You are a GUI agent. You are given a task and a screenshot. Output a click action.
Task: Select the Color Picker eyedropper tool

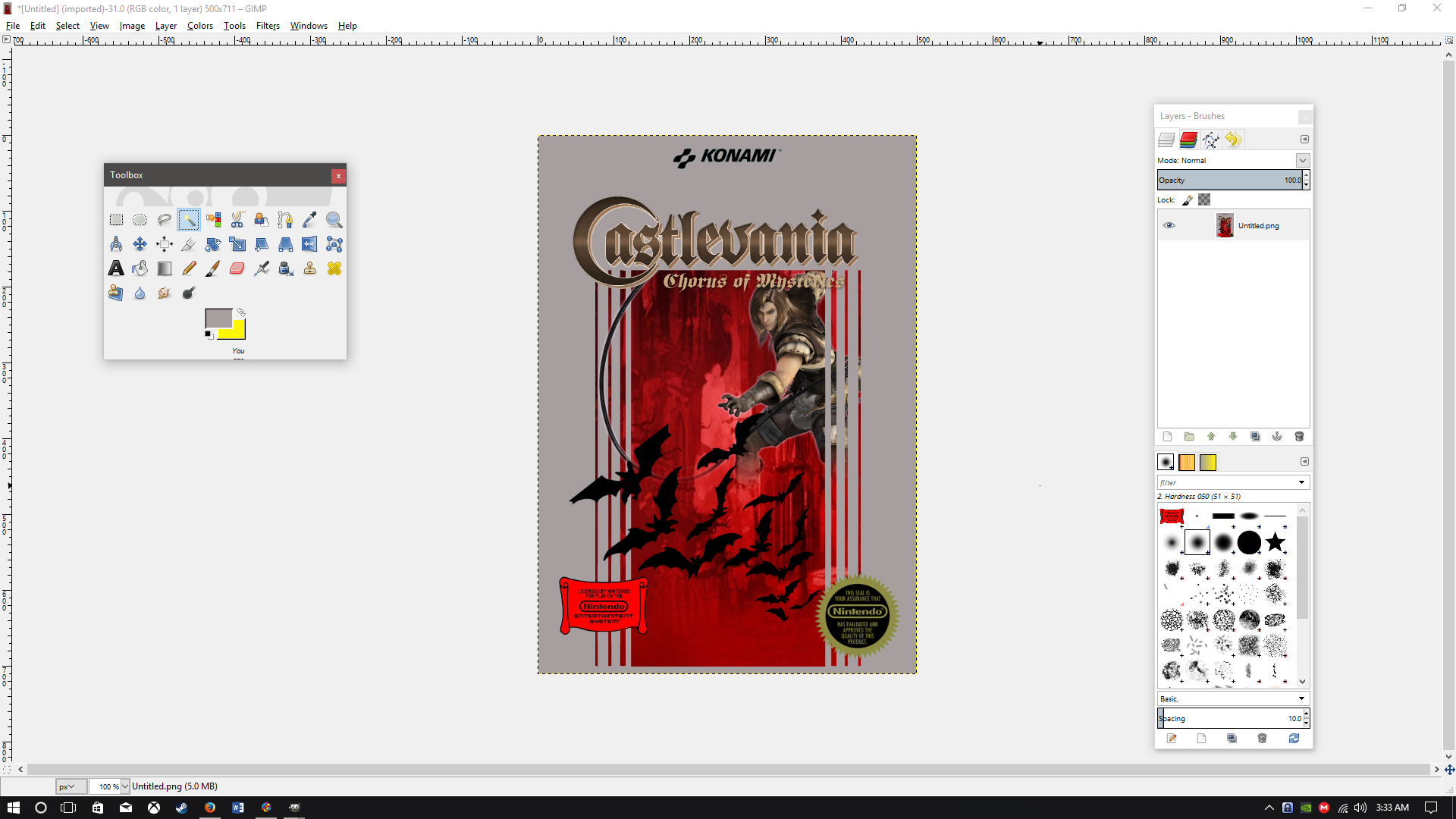[310, 220]
